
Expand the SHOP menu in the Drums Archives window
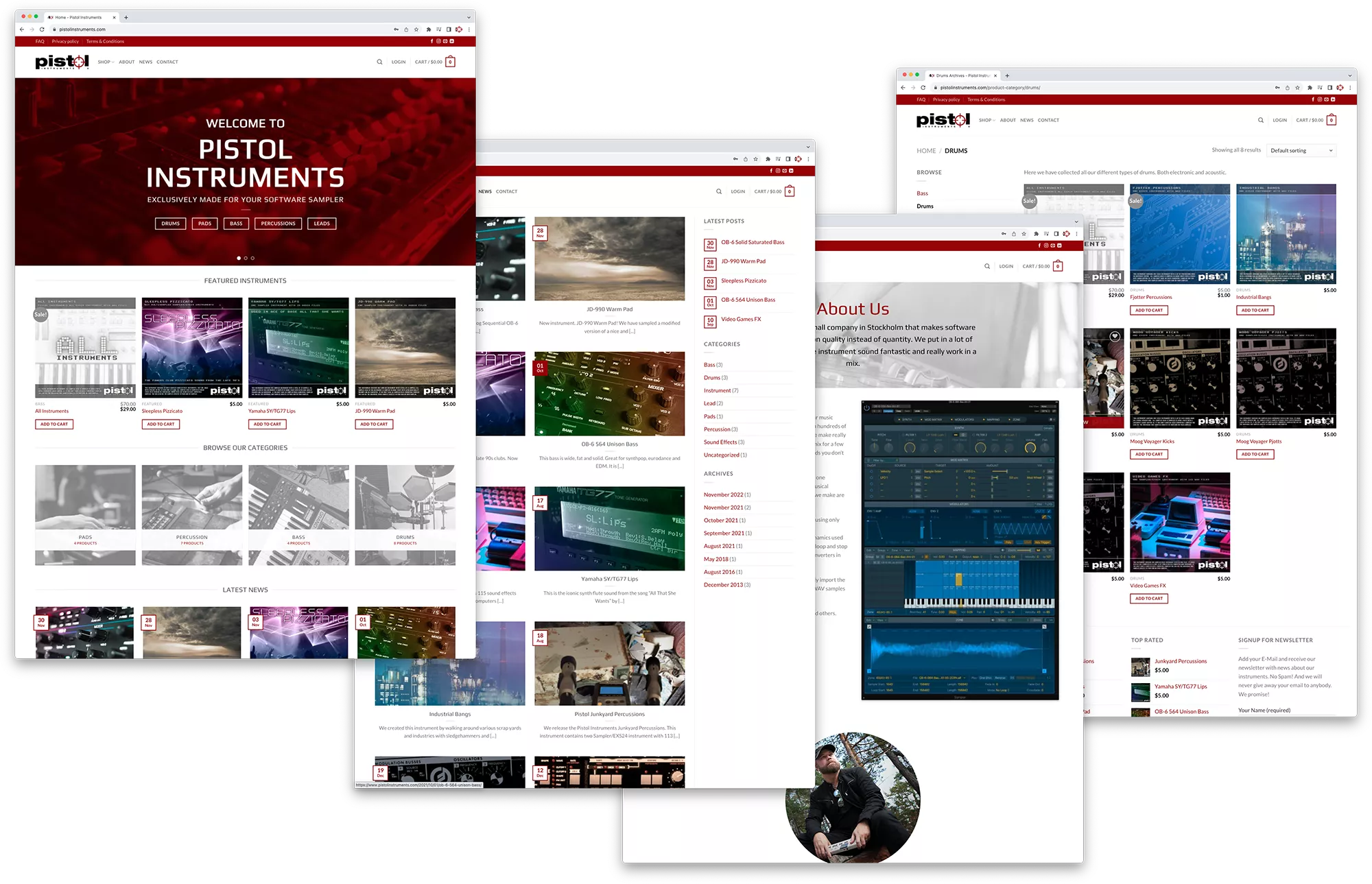click(987, 120)
